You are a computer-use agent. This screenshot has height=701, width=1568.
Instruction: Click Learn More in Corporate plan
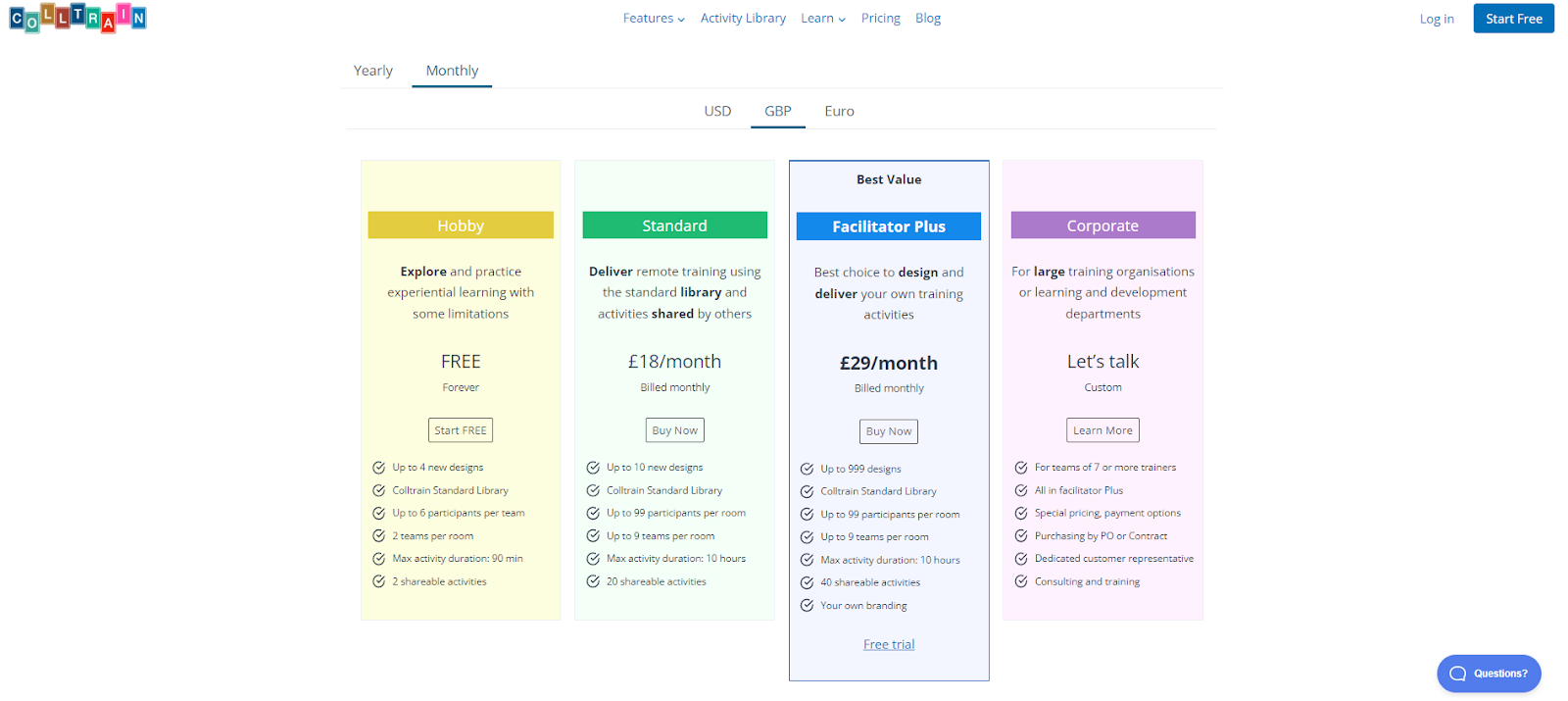(1102, 430)
